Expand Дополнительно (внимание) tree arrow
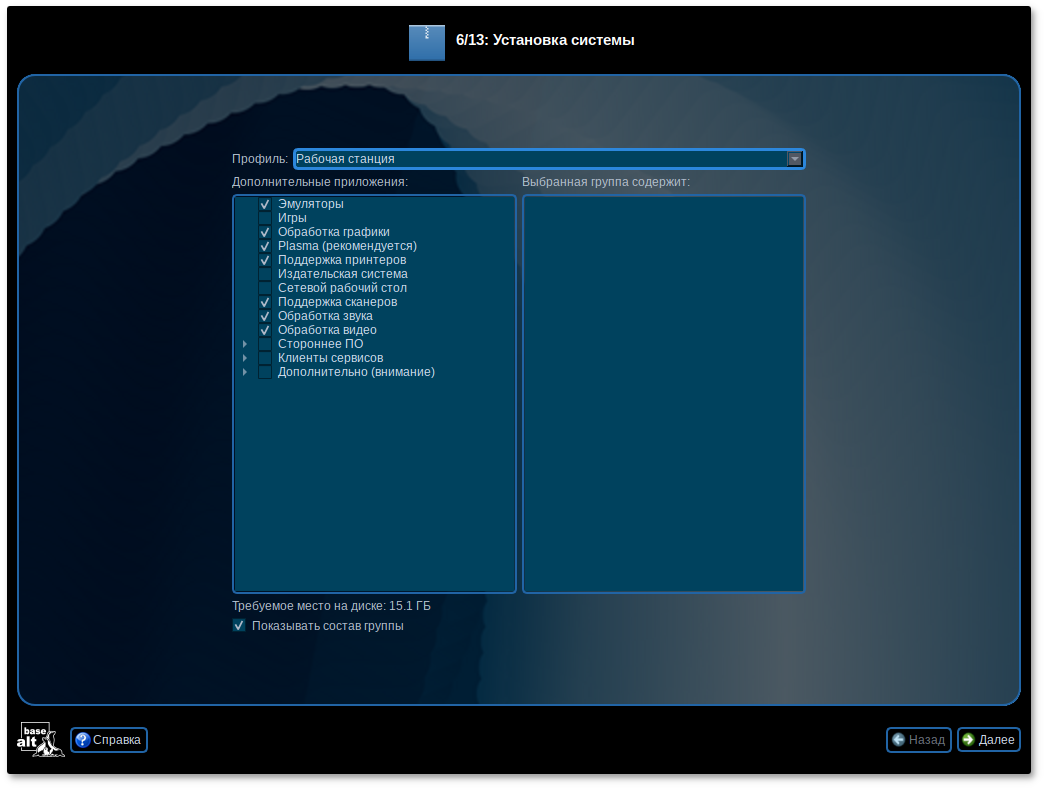The image size is (1044, 788). (245, 372)
